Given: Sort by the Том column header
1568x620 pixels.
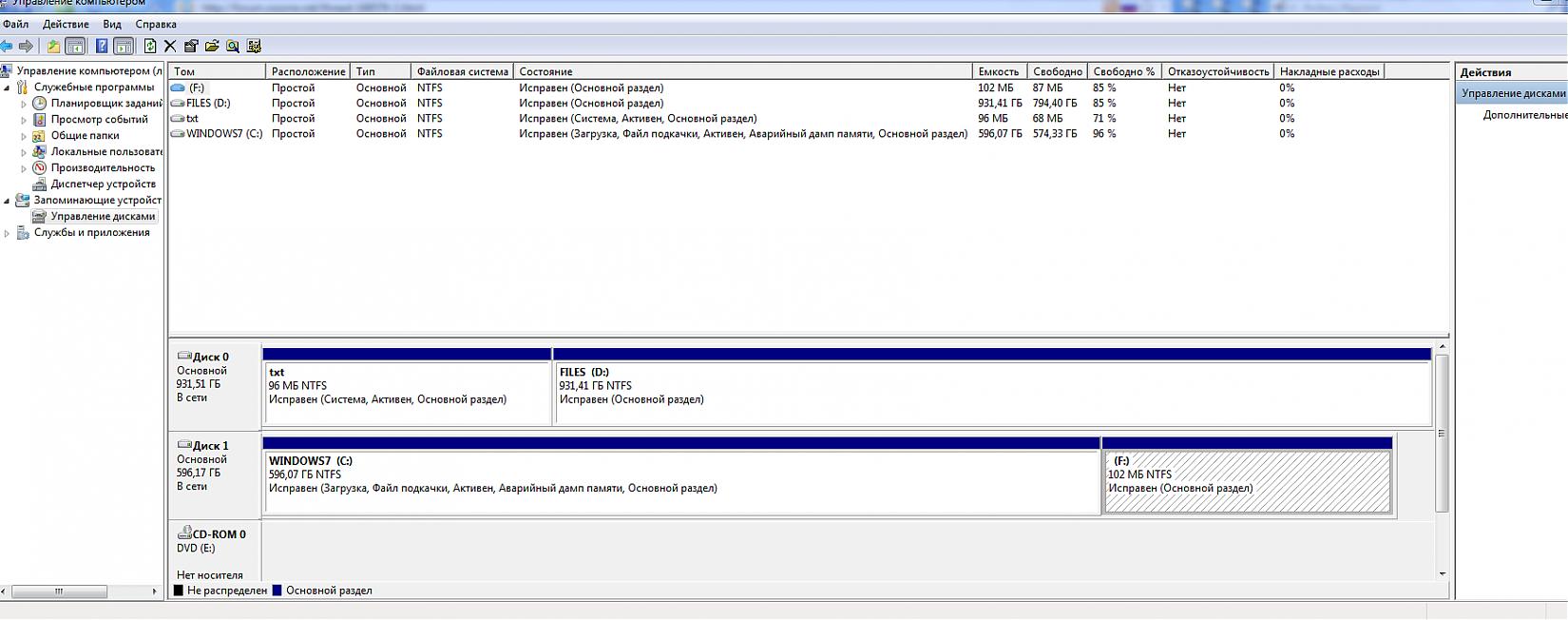Looking at the screenshot, I should pyautogui.click(x=218, y=71).
